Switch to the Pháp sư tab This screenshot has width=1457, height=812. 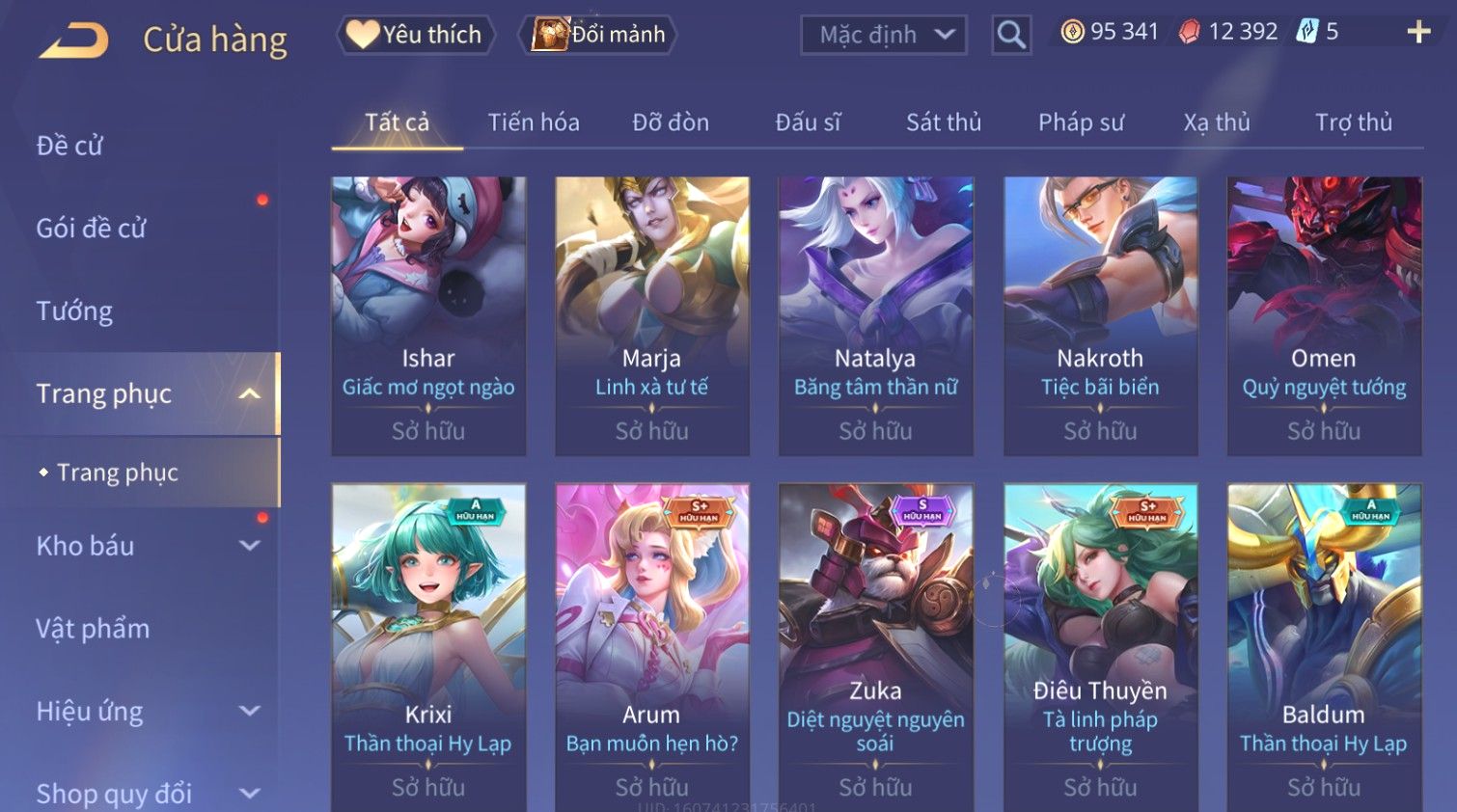coord(1081,122)
